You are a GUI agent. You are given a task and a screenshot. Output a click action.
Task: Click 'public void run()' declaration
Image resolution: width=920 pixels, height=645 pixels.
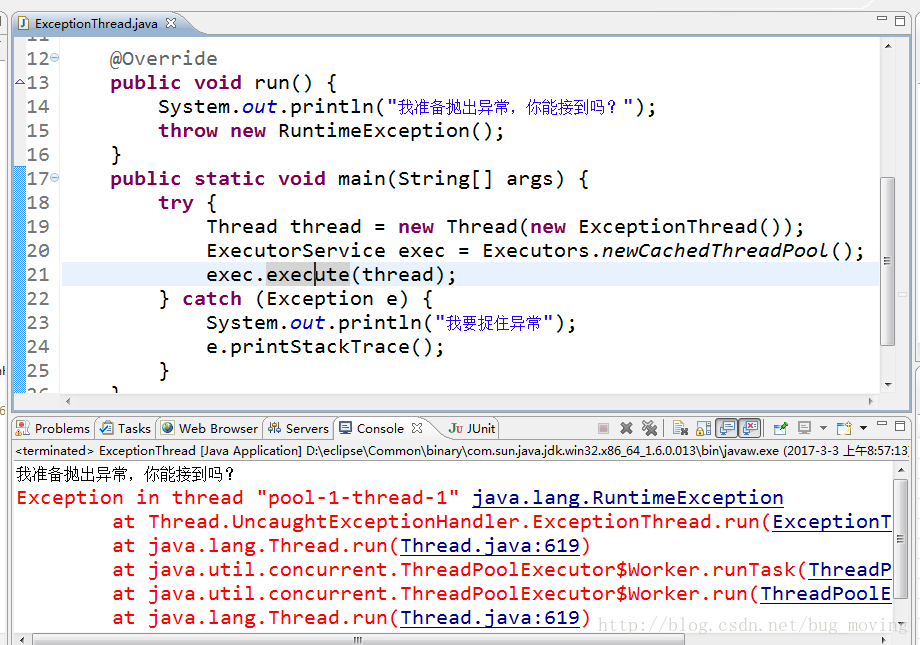tap(211, 83)
